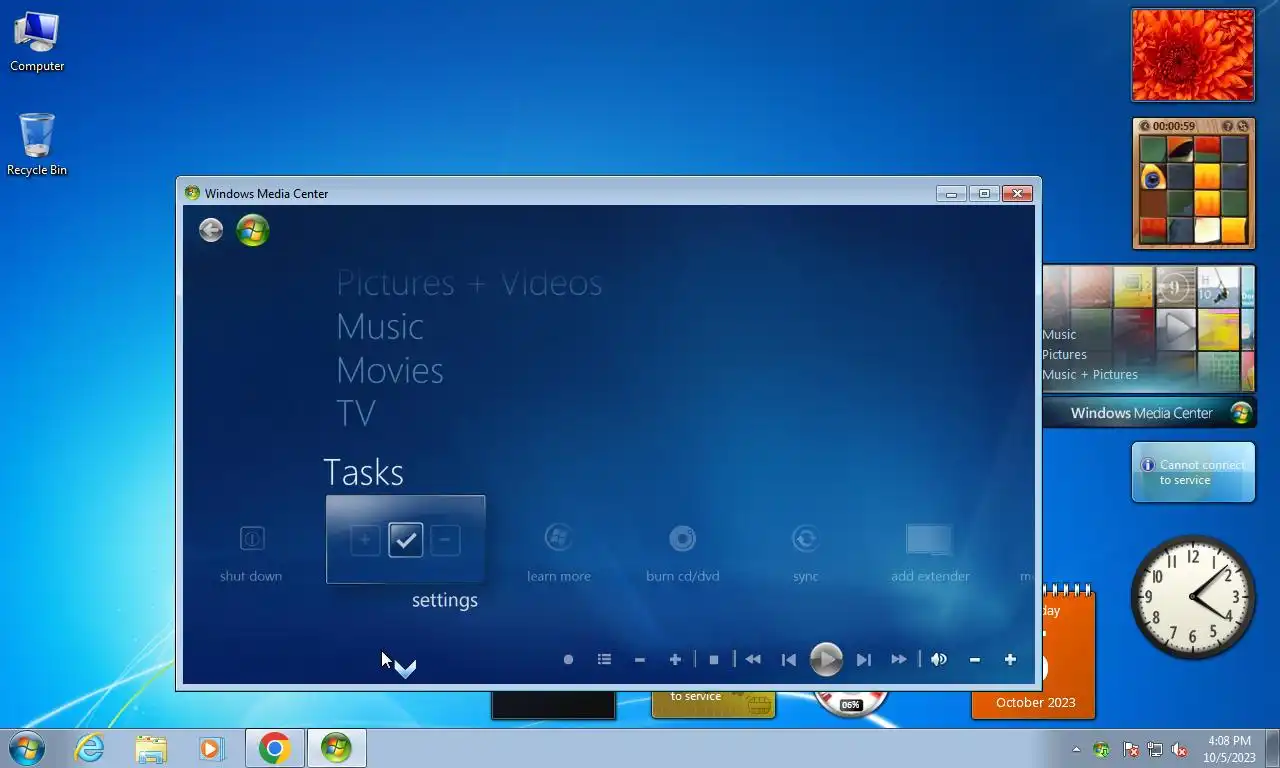Select the Movies menu category

pos(389,371)
